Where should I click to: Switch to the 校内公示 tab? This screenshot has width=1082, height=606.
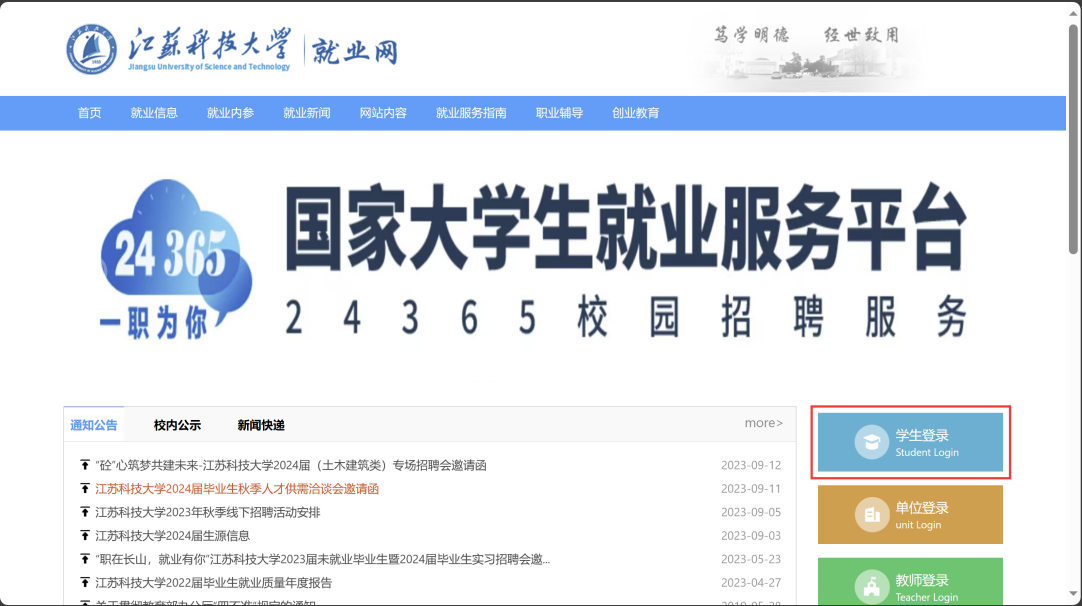click(177, 425)
